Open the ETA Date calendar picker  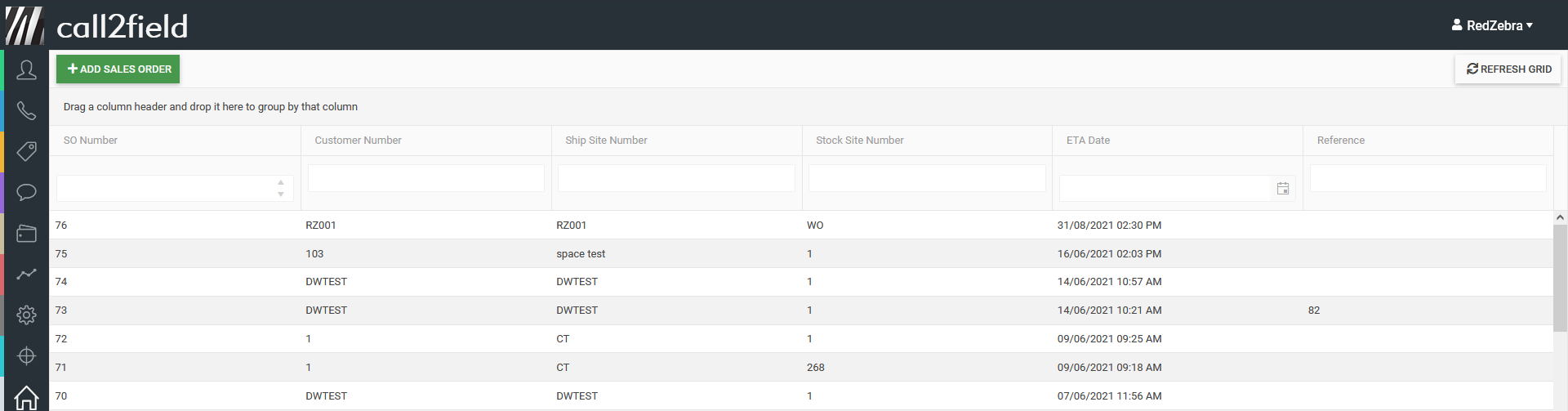point(1283,189)
